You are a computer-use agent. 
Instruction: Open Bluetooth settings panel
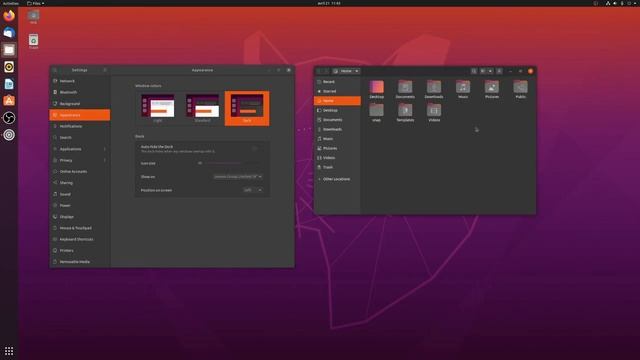(80, 92)
